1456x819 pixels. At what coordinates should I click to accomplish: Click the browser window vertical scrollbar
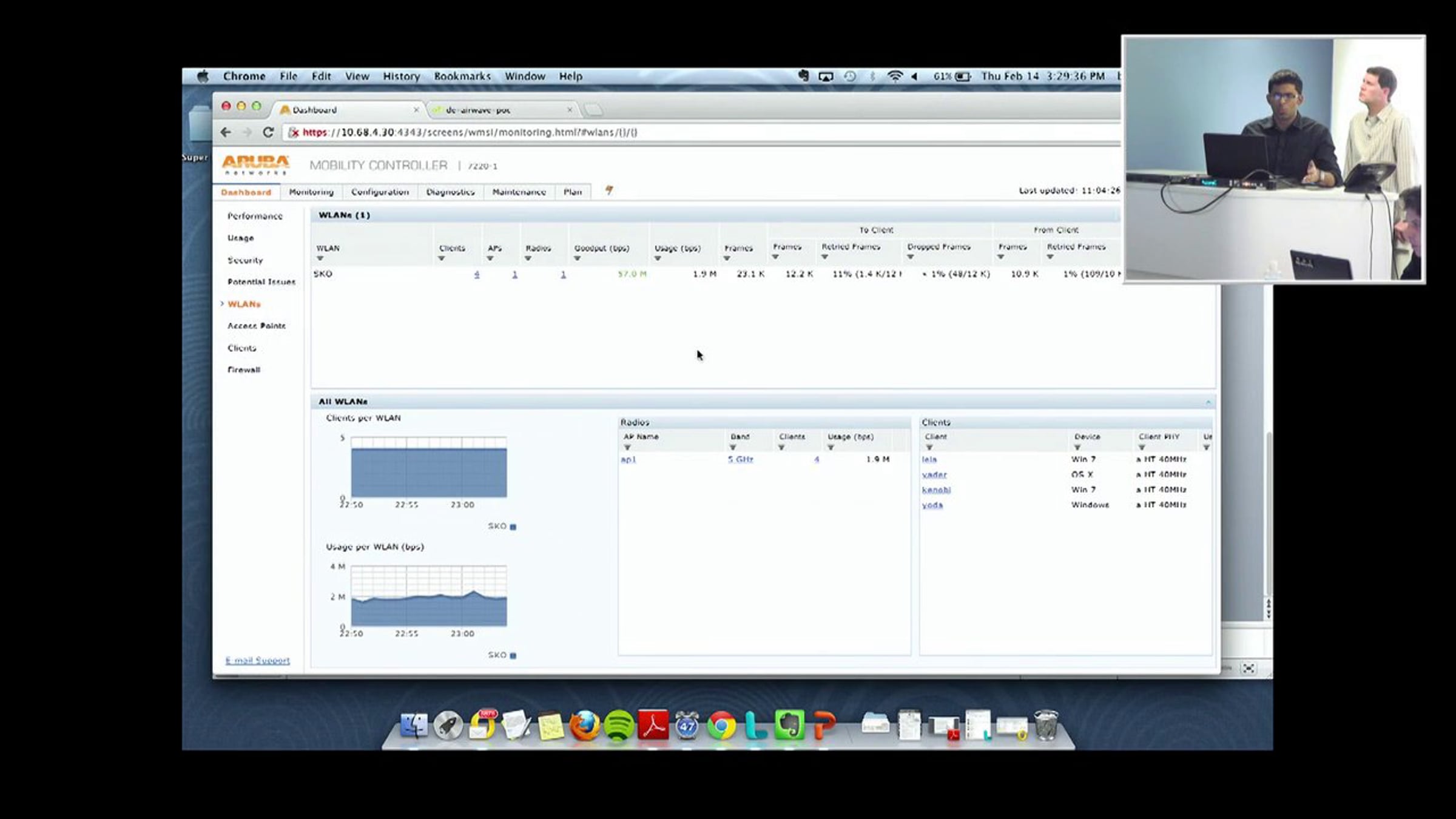click(1268, 513)
